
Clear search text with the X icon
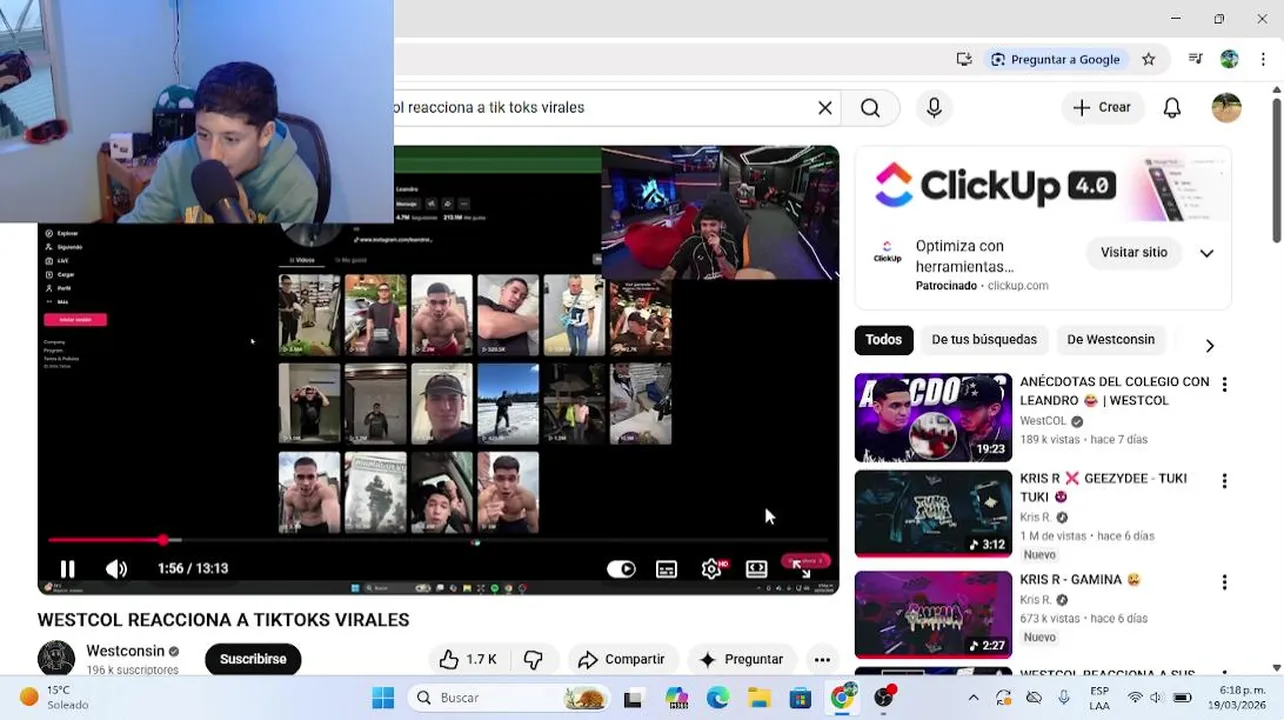click(825, 108)
